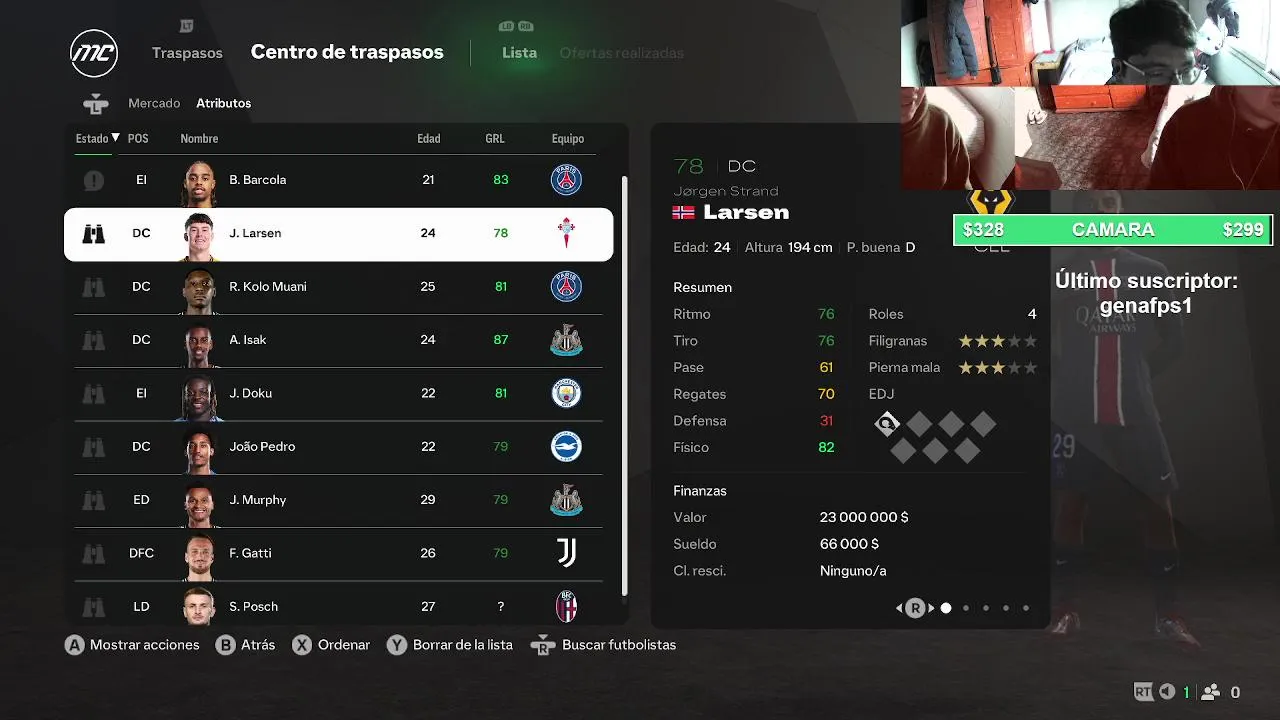Screen dimensions: 1280x720
Task: Click the Manchester City crest on Doku row
Action: tap(566, 393)
